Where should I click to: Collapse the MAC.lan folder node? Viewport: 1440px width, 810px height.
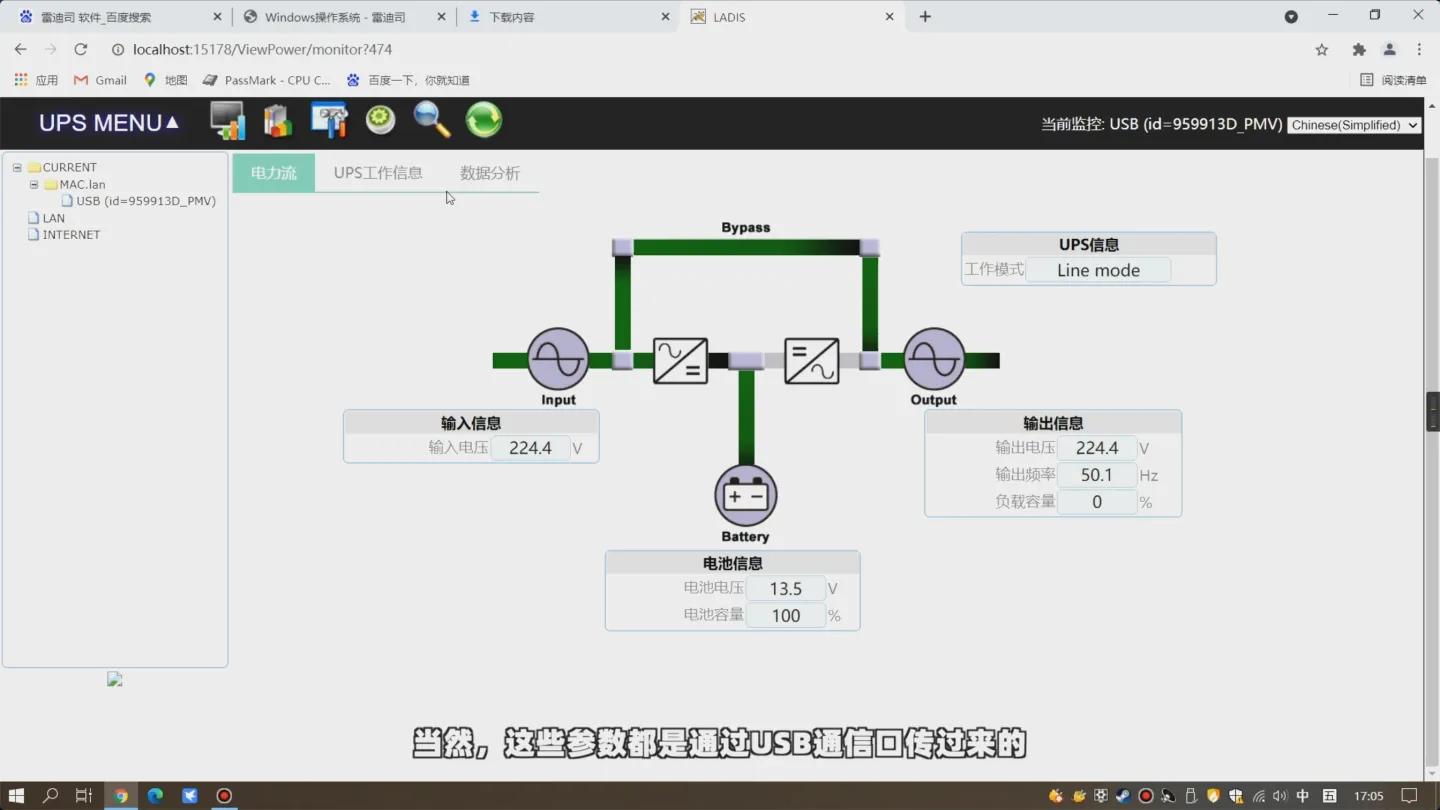(33, 184)
